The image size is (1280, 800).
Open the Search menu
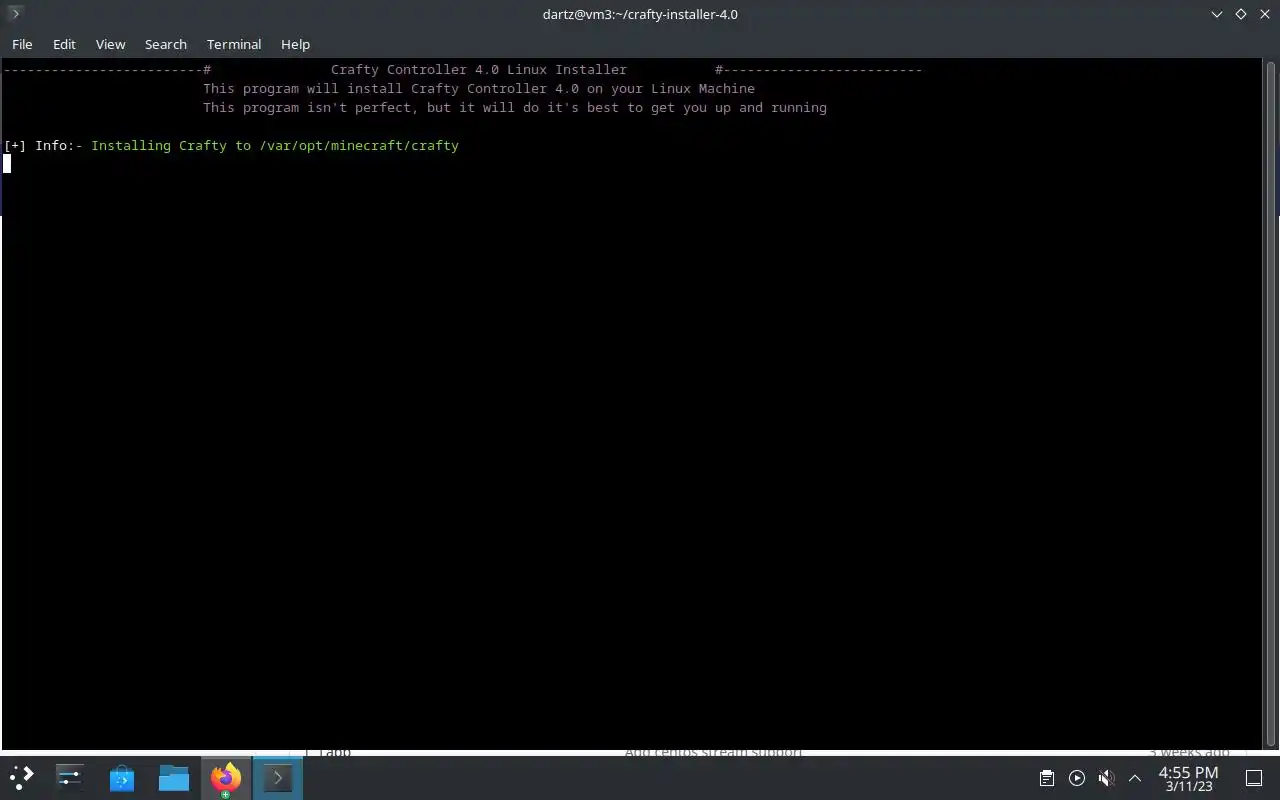pos(166,44)
